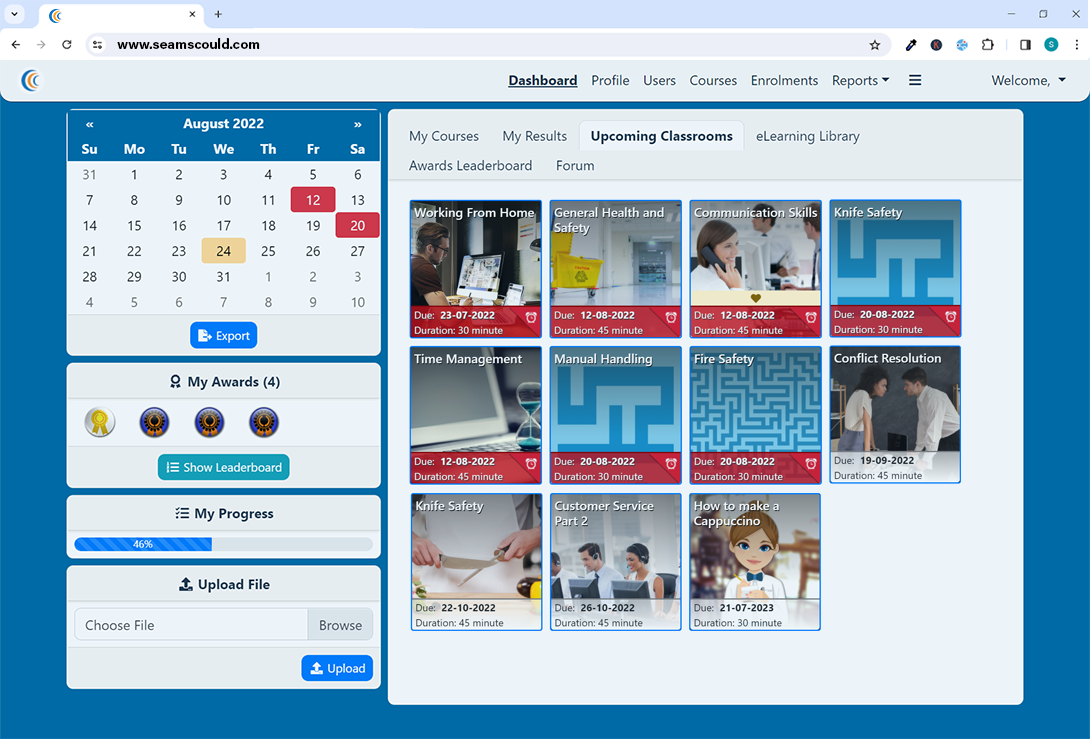Click the Export calendar button
This screenshot has width=1090, height=739.
[224, 335]
